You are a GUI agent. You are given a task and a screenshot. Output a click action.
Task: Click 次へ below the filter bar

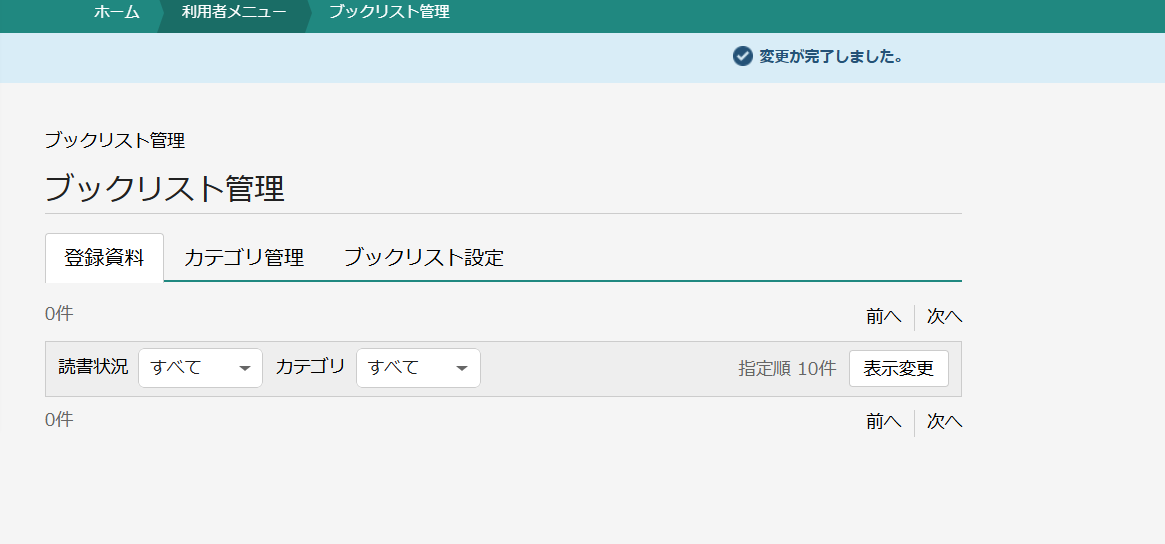944,422
